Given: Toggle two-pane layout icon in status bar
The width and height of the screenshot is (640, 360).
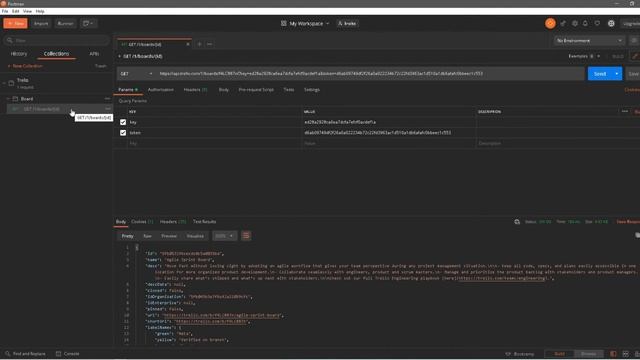Looking at the screenshot, I should pos(613,354).
